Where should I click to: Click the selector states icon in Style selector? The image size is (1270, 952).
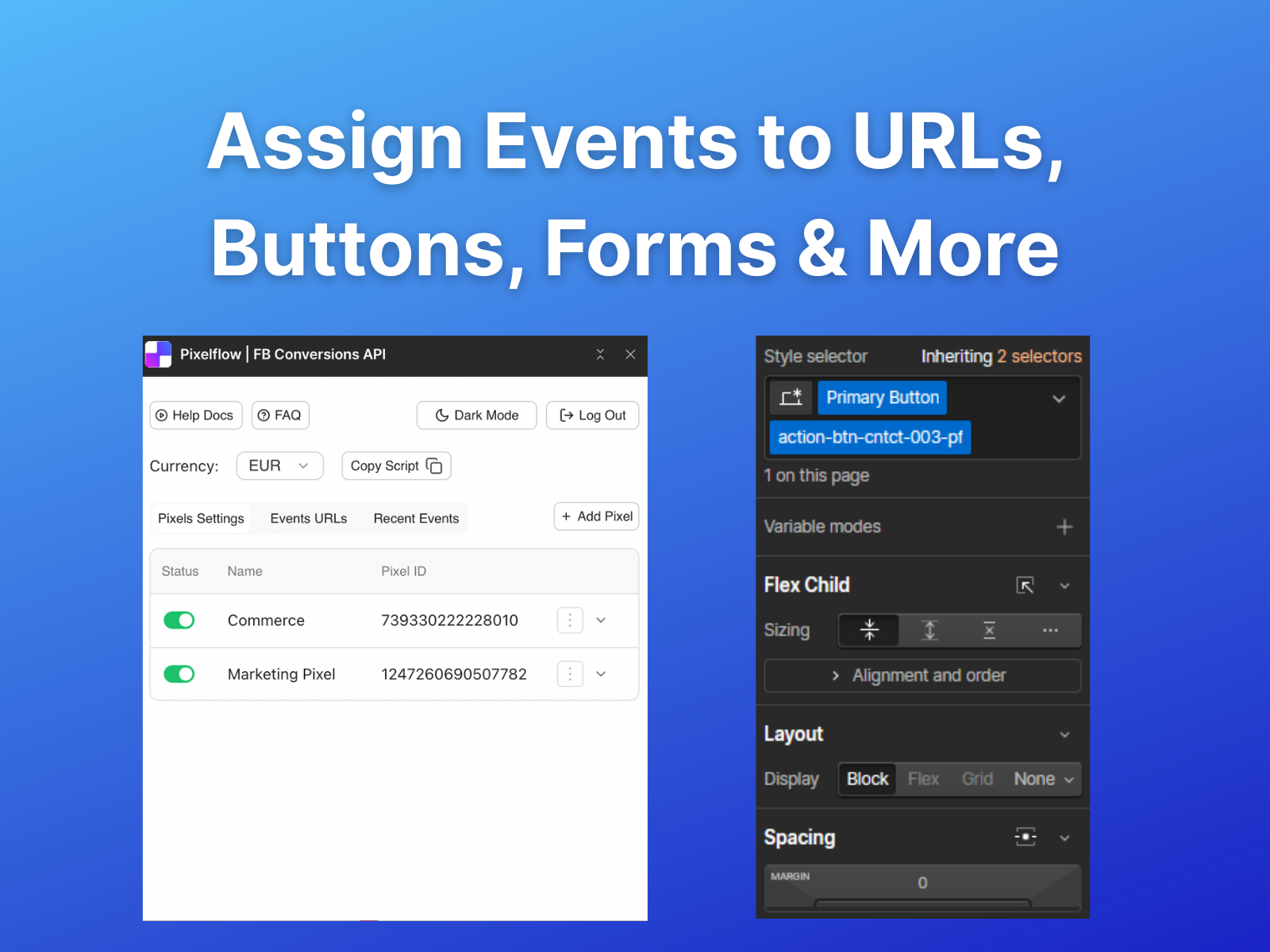(791, 397)
